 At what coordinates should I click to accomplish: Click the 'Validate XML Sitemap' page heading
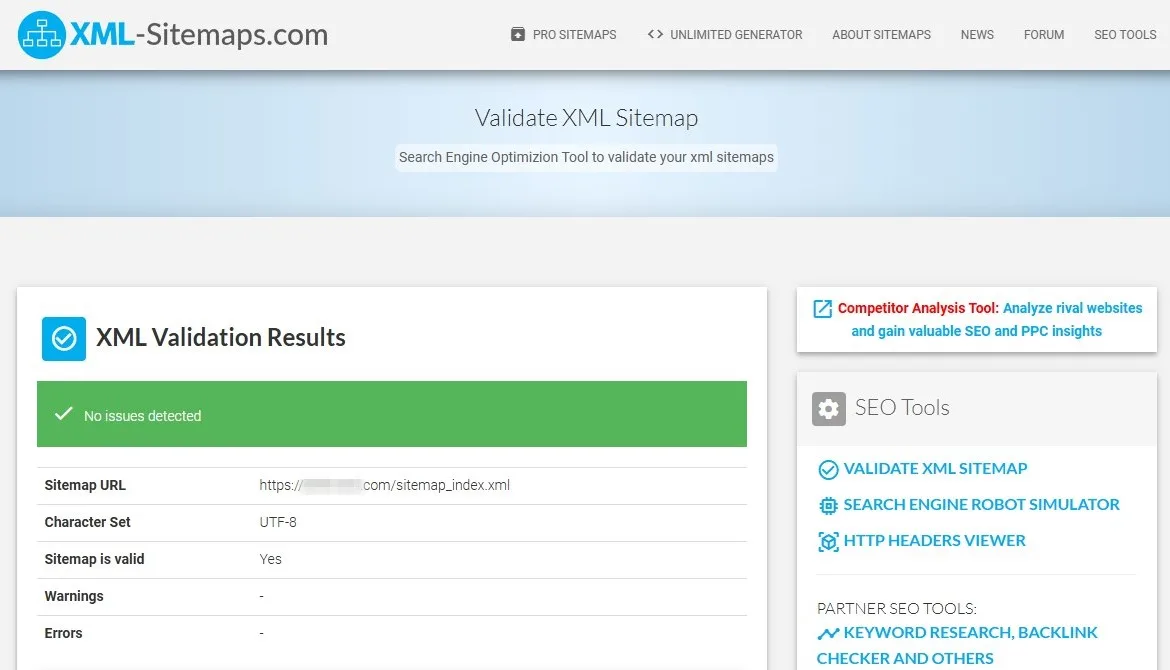coord(586,118)
